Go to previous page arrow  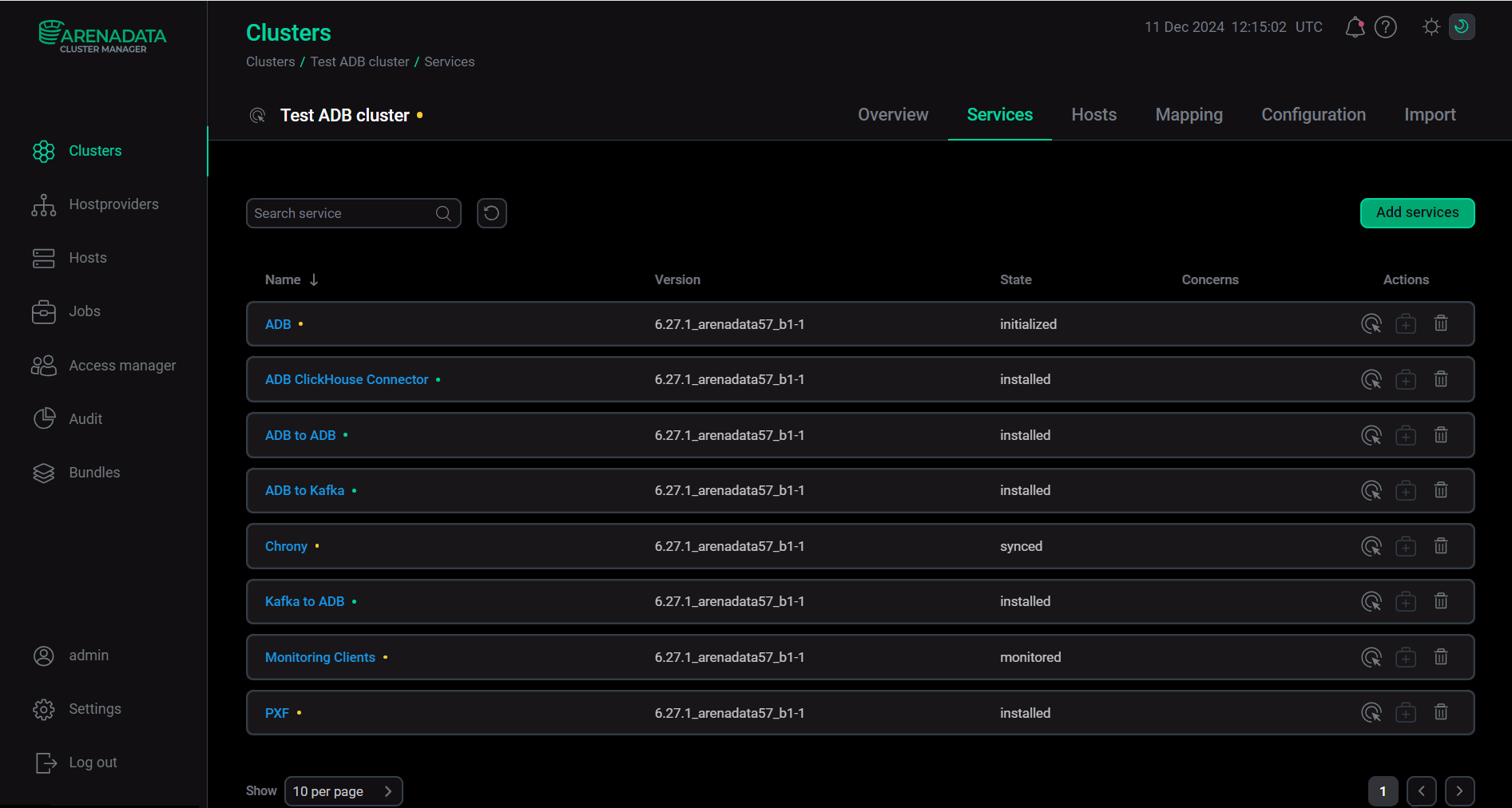(x=1421, y=791)
